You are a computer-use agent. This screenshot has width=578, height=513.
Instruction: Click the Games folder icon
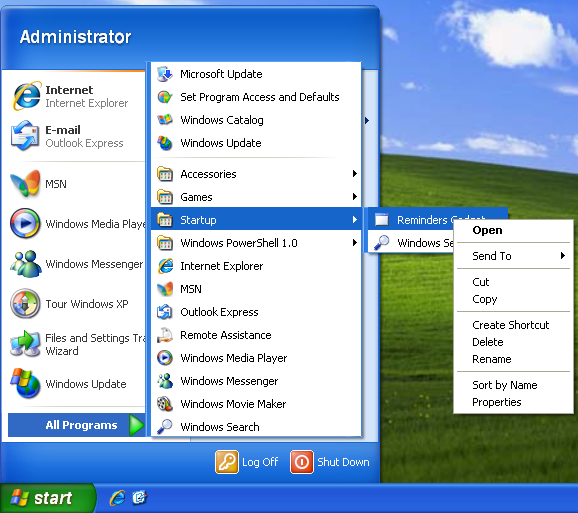[165, 197]
